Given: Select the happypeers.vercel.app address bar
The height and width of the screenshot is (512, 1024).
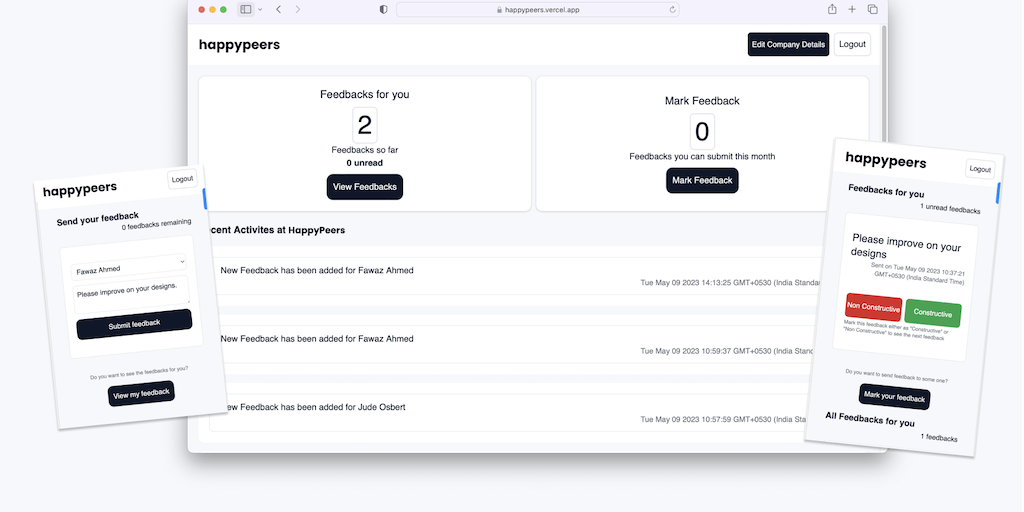Looking at the screenshot, I should coord(537,9).
